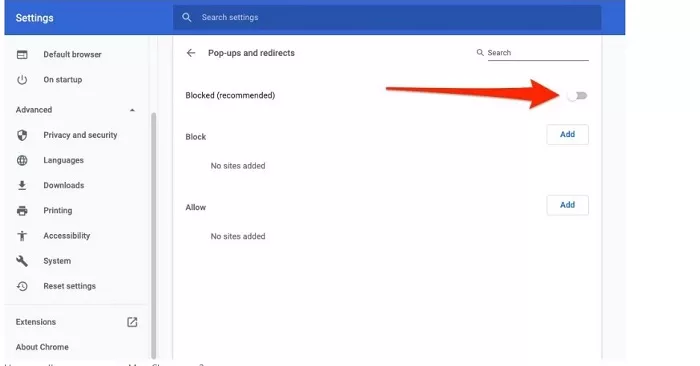Open Default browser settings

coord(72,54)
